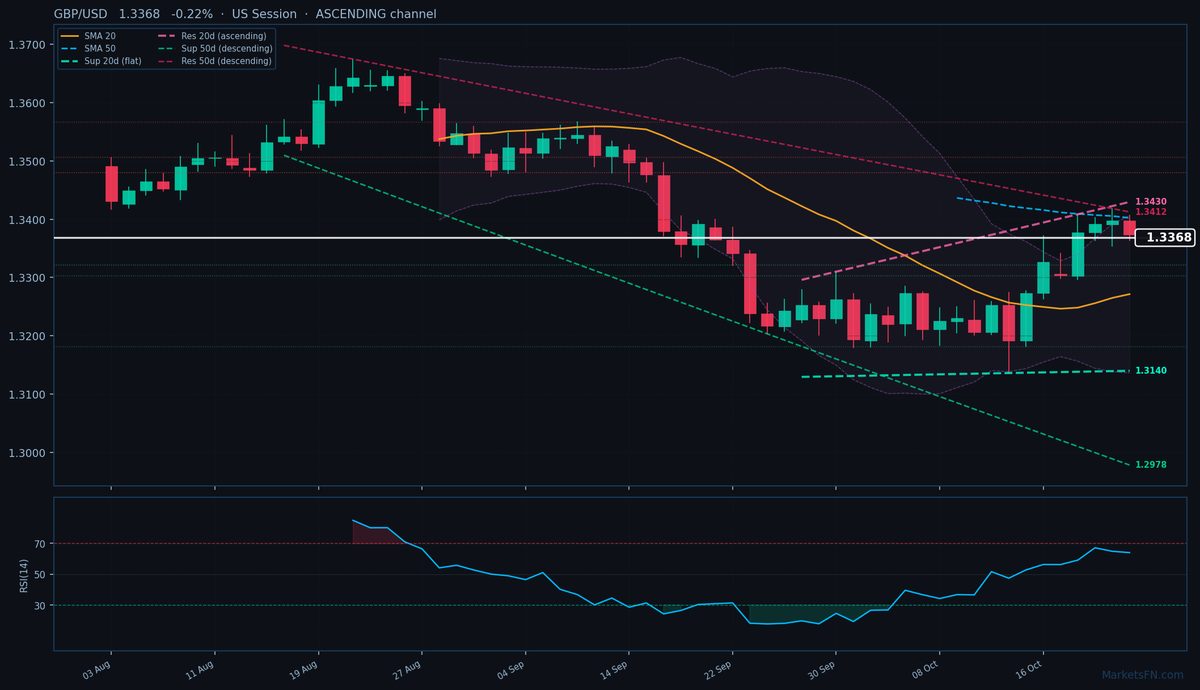Click the 1.3412 resistance level label
Image resolution: width=1200 pixels, height=690 pixels.
(1151, 212)
